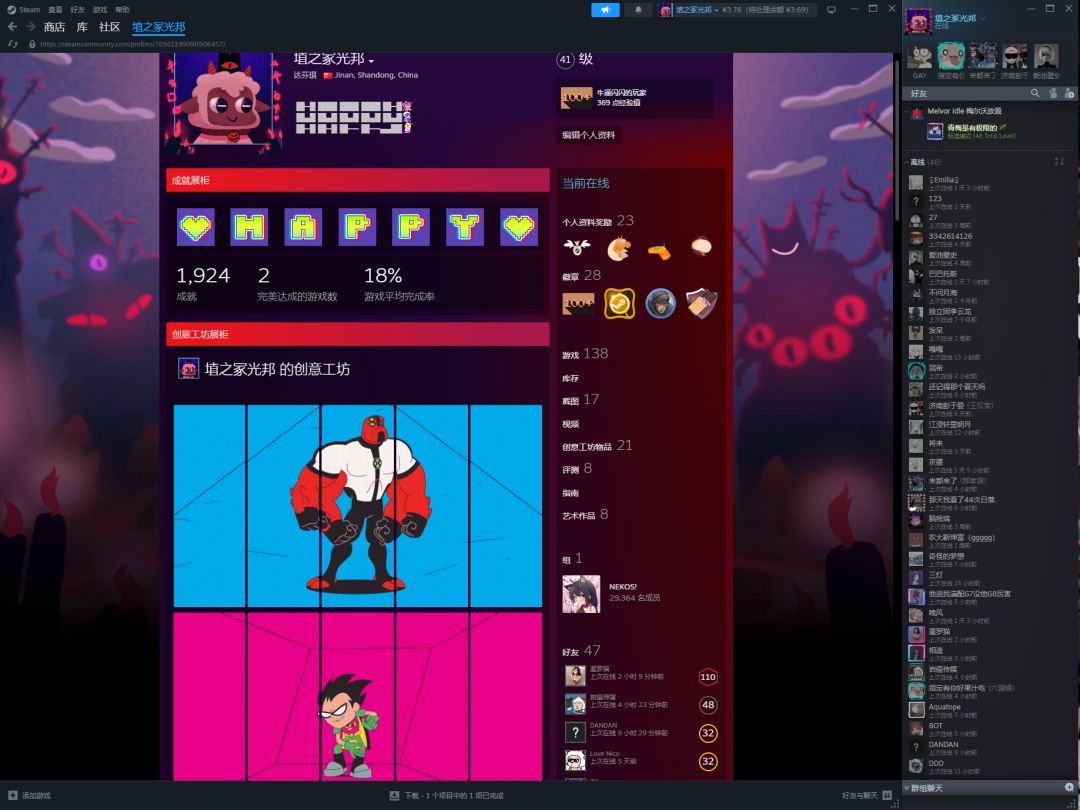Click the first achievement heart icon
This screenshot has width=1080, height=810.
(x=196, y=227)
